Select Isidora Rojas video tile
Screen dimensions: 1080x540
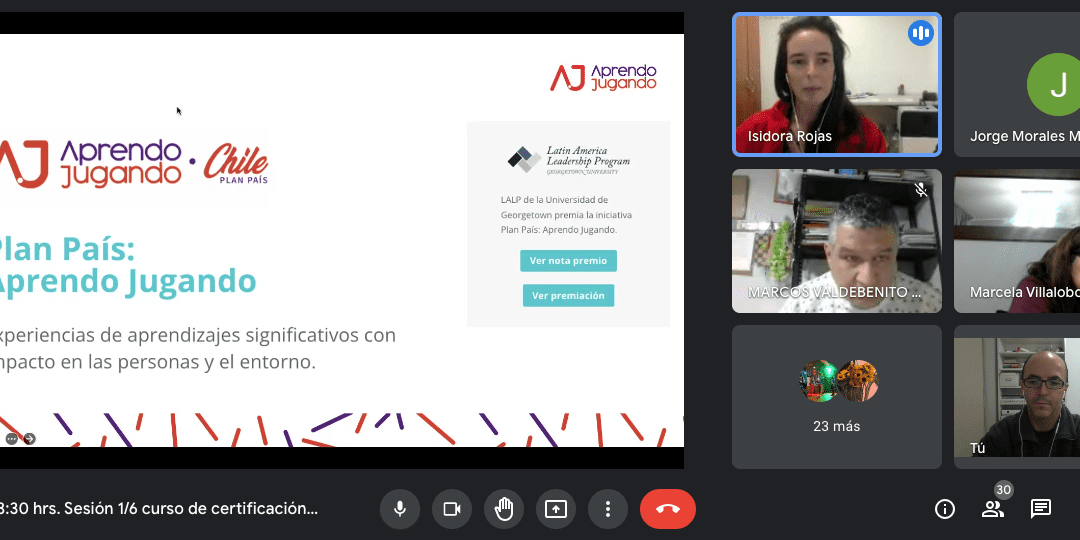[x=836, y=85]
